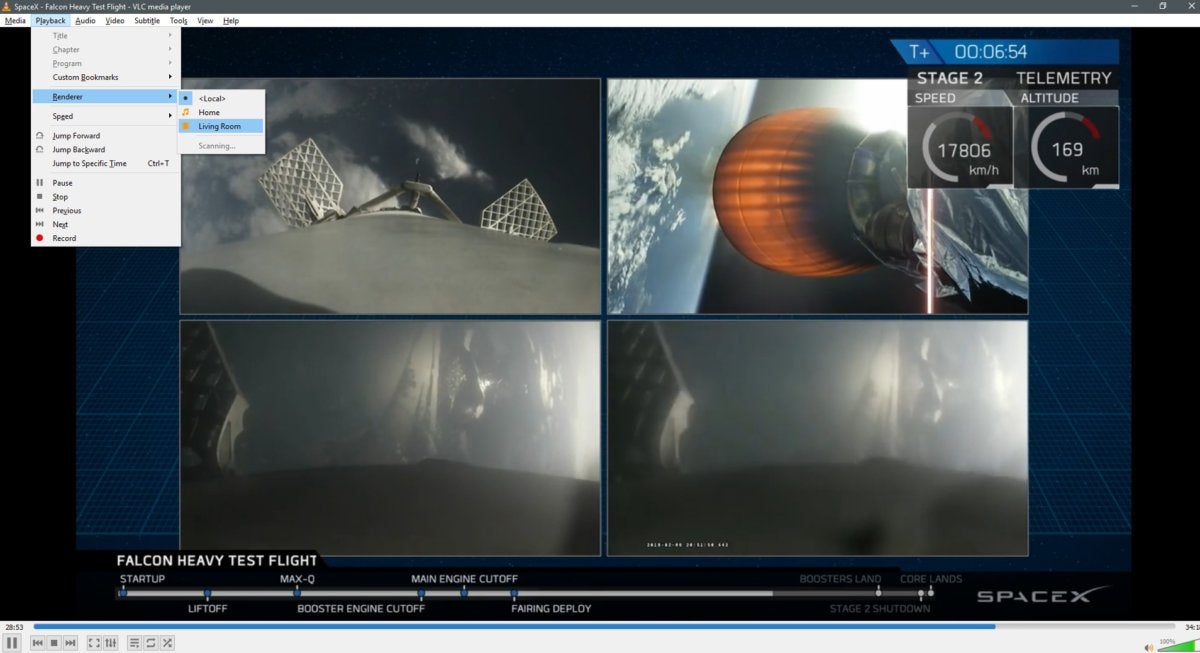
Task: Expand the Renderer submenu
Action: click(x=105, y=97)
